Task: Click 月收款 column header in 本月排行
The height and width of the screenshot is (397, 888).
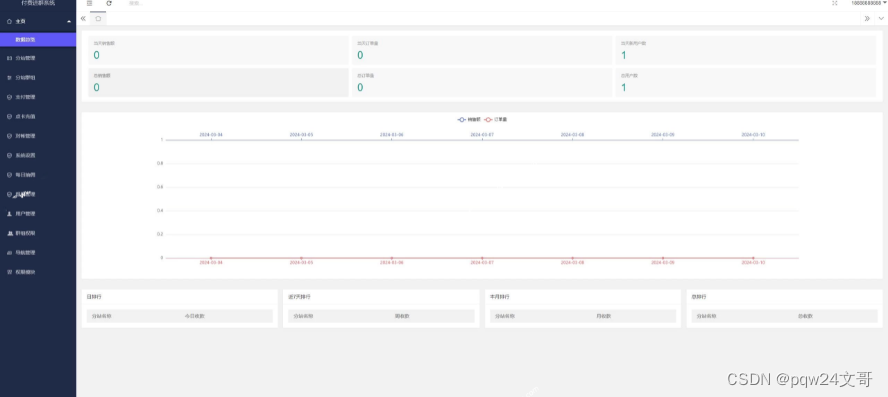Action: pyautogui.click(x=604, y=316)
